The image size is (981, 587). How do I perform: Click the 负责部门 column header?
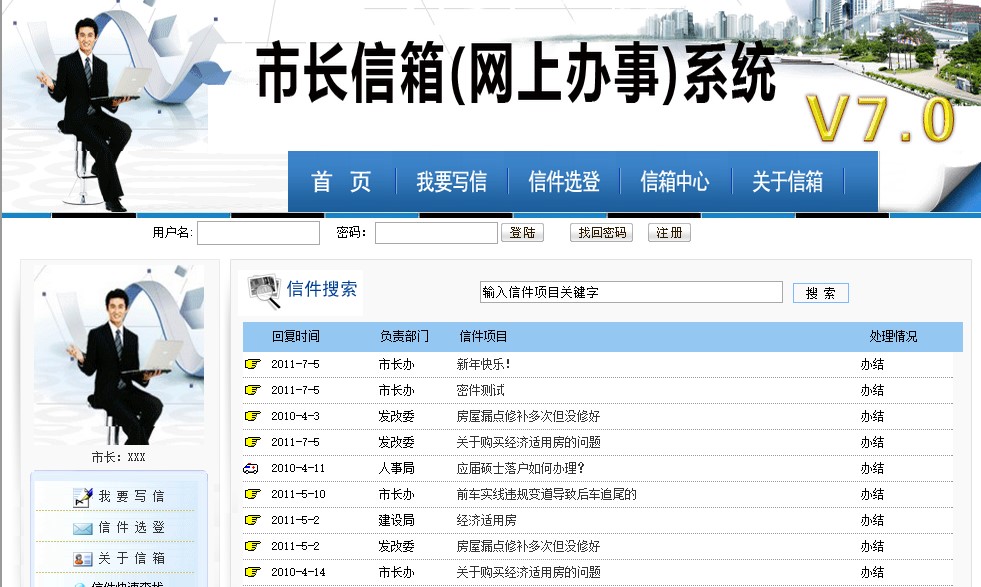[404, 337]
